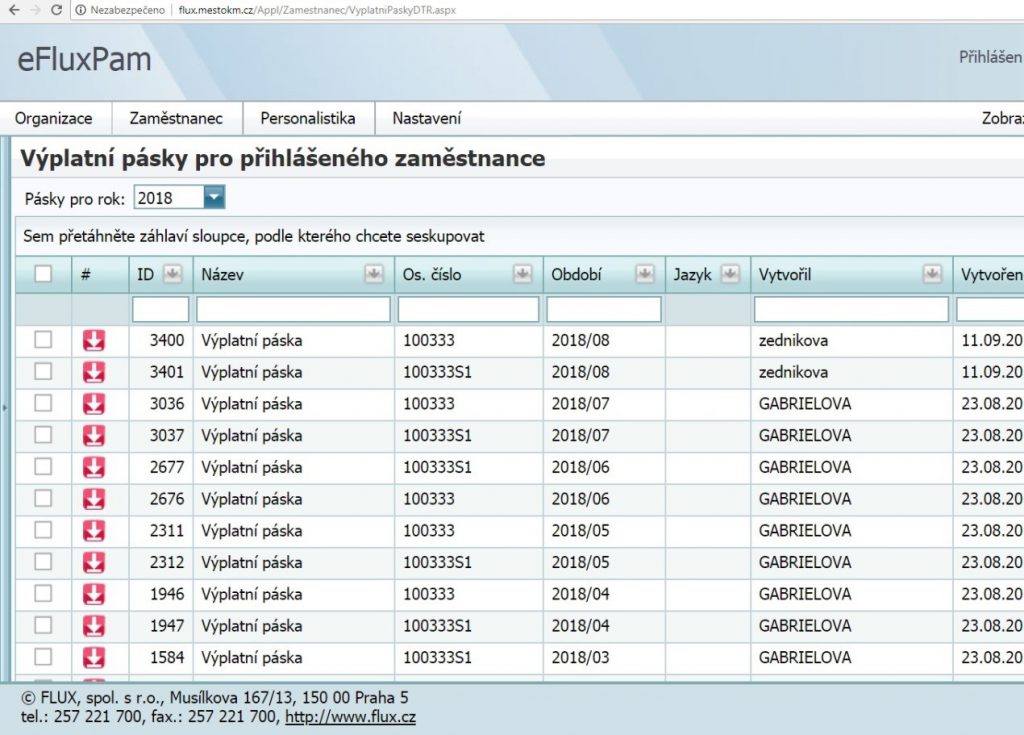1024x735 pixels.
Task: Download payslip with ID 1946
Action: pos(93,594)
